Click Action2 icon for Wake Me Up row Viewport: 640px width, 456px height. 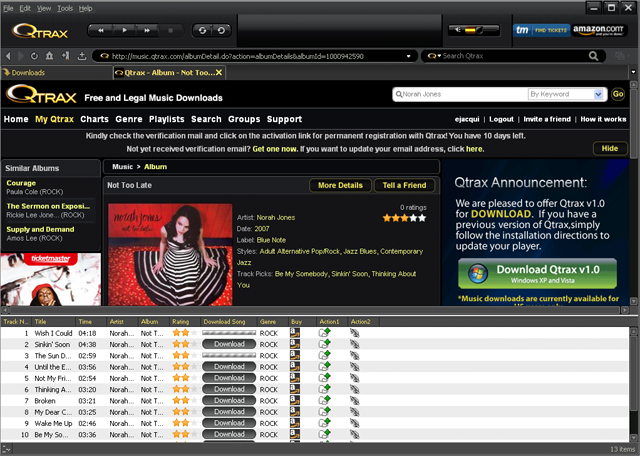point(355,423)
